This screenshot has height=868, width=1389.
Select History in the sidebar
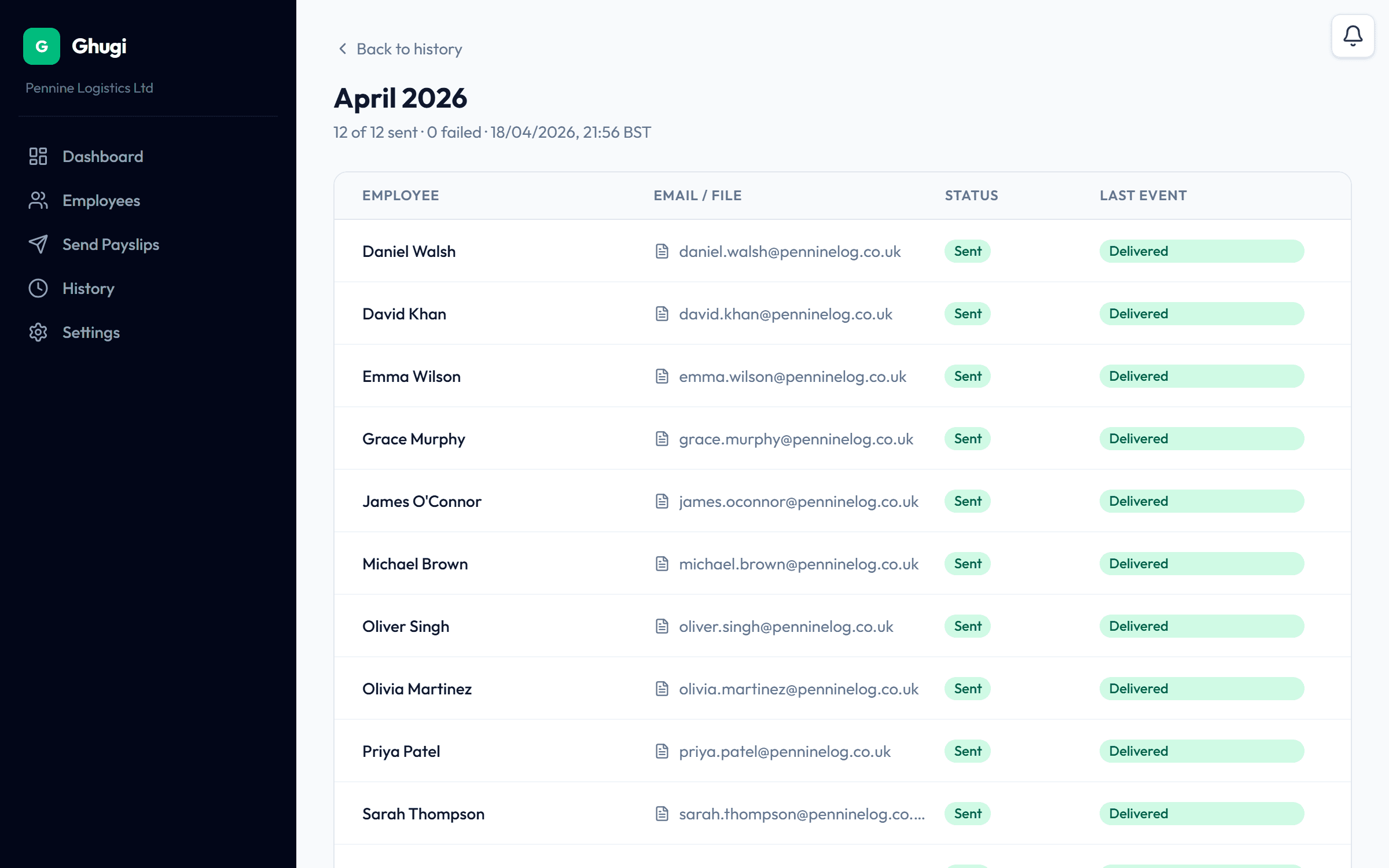[x=88, y=288]
